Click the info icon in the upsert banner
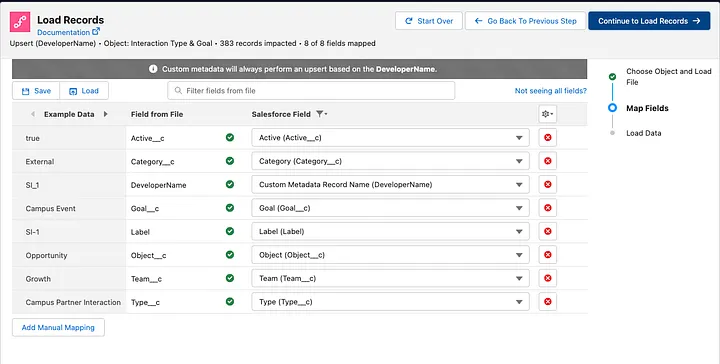This screenshot has height=364, width=720. [x=153, y=69]
